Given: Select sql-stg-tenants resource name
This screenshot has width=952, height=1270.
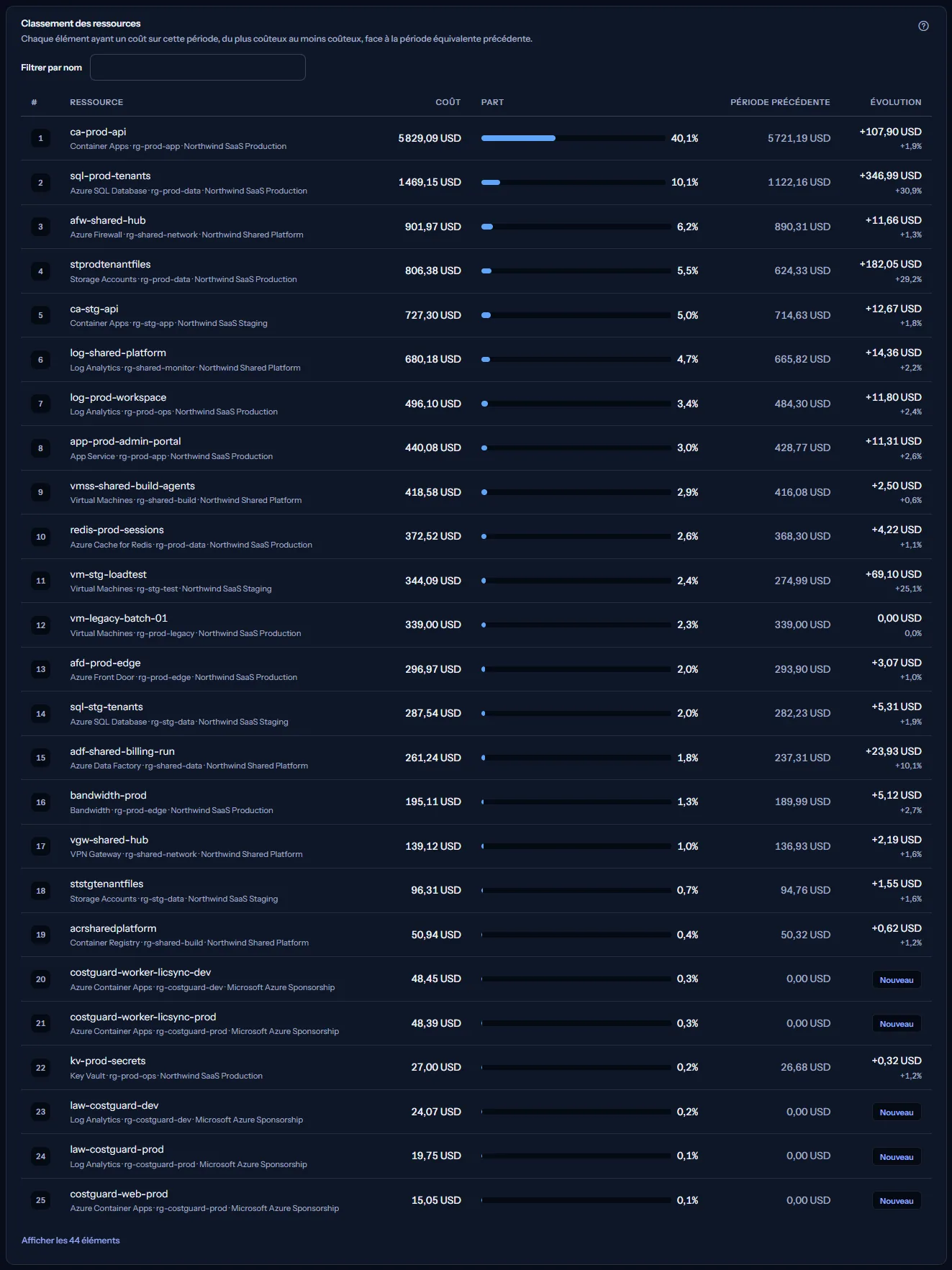Looking at the screenshot, I should click(106, 707).
